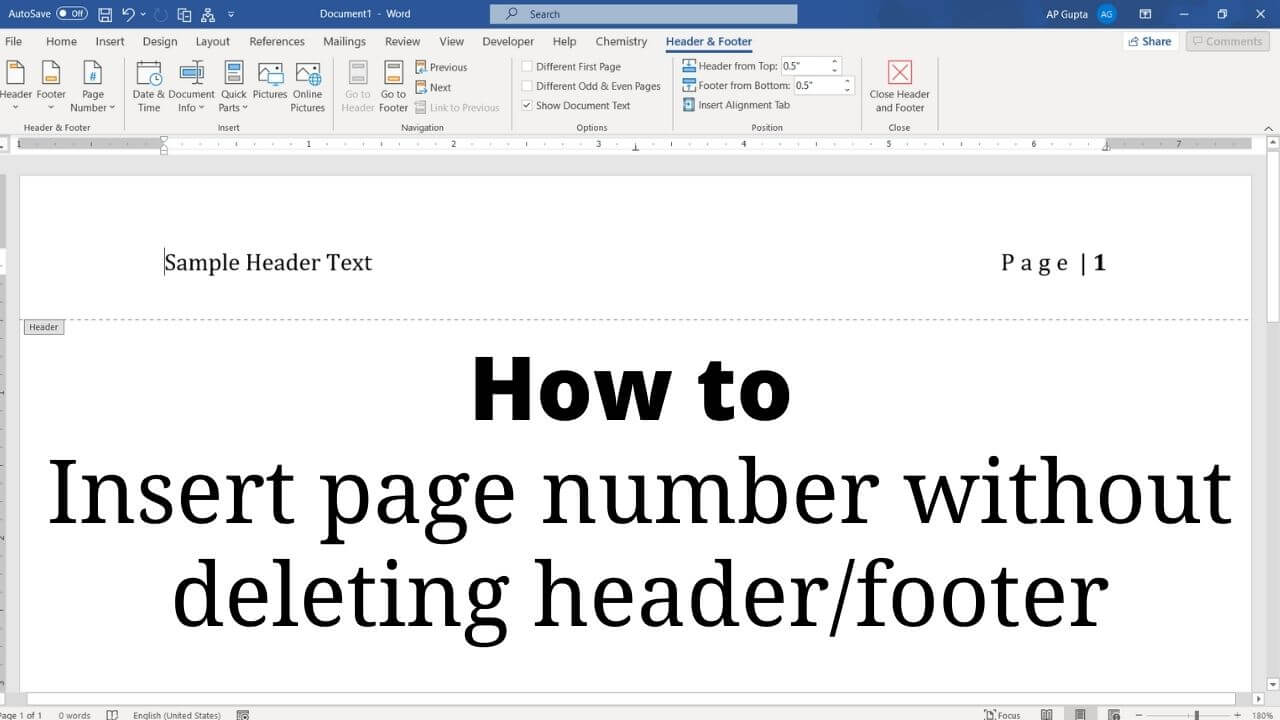This screenshot has width=1280, height=720.
Task: Insert a picture using the Pictures icon
Action: (x=269, y=86)
